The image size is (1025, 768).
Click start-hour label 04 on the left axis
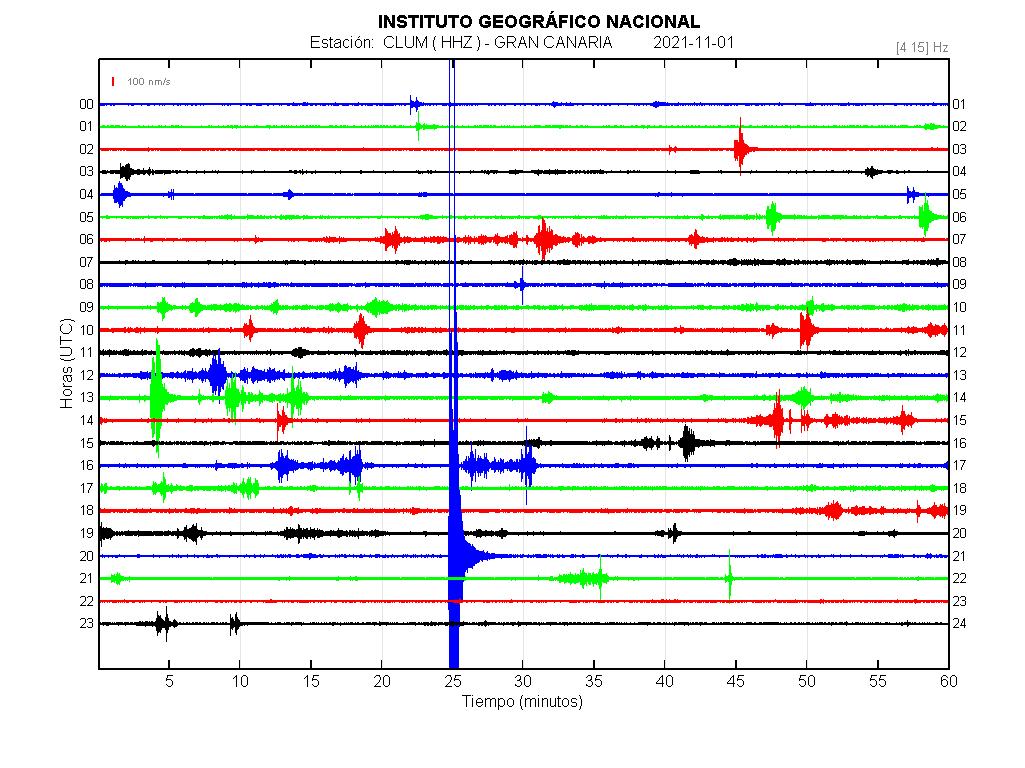[x=86, y=195]
